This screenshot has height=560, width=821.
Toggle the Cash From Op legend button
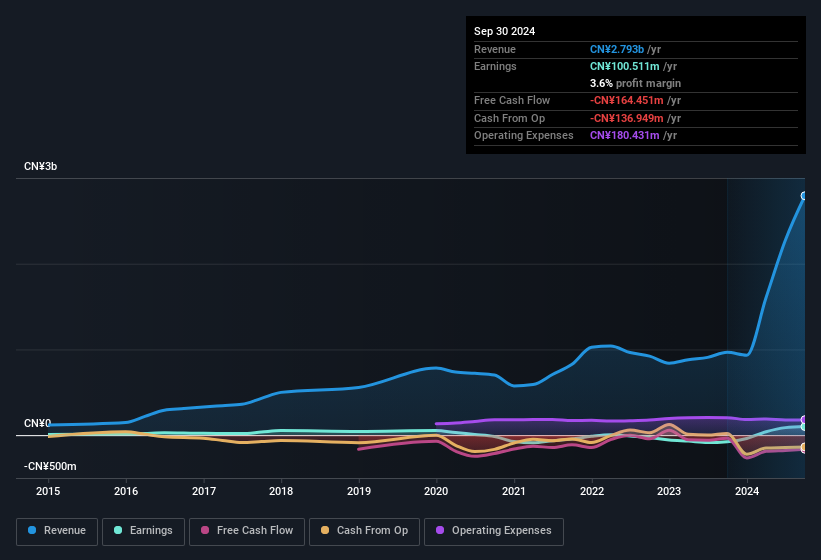tap(364, 531)
